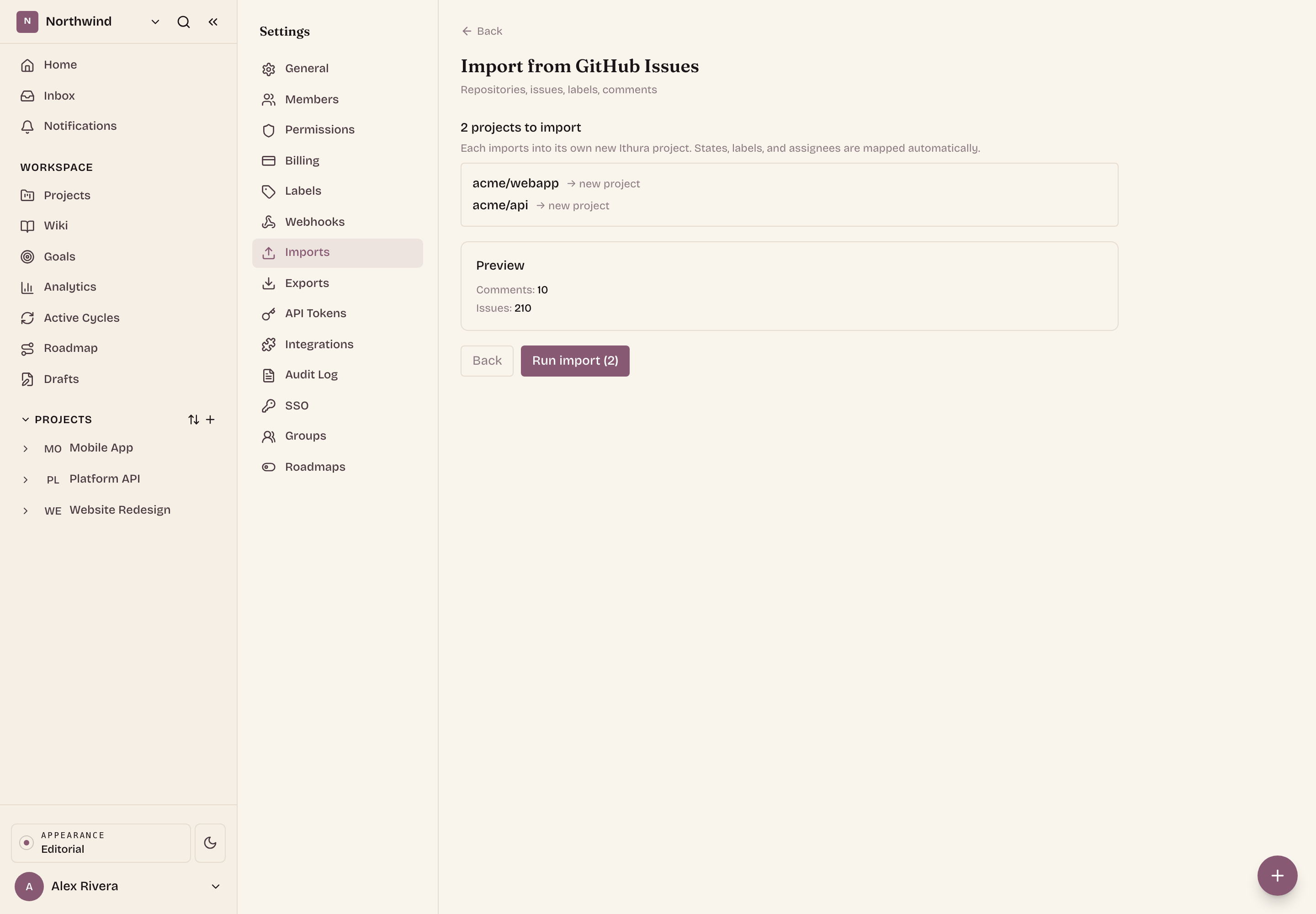Click the Analytics bar-chart icon

pos(27,287)
